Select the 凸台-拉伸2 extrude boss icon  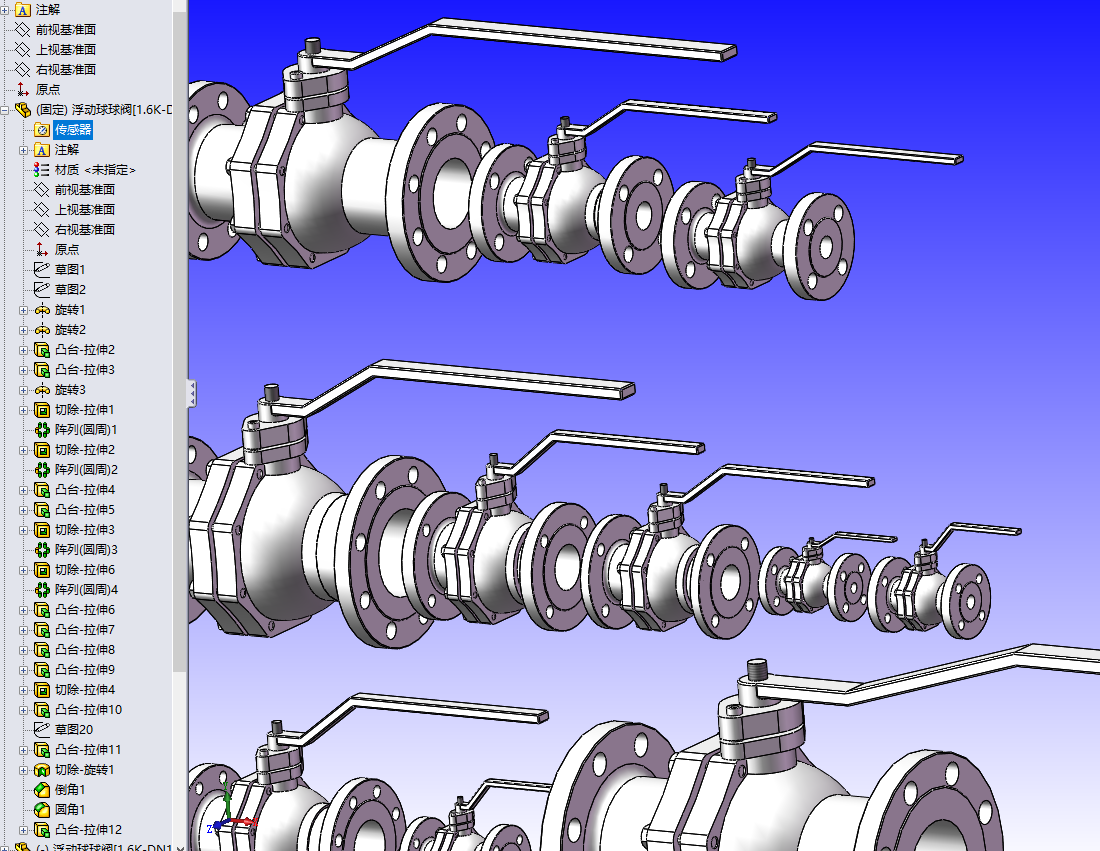click(x=42, y=350)
